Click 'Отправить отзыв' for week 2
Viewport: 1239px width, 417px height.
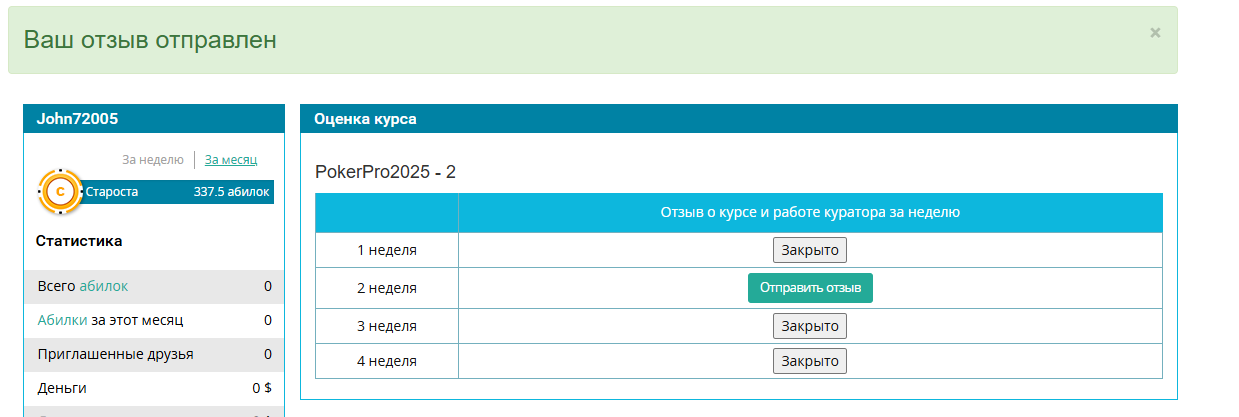[810, 288]
